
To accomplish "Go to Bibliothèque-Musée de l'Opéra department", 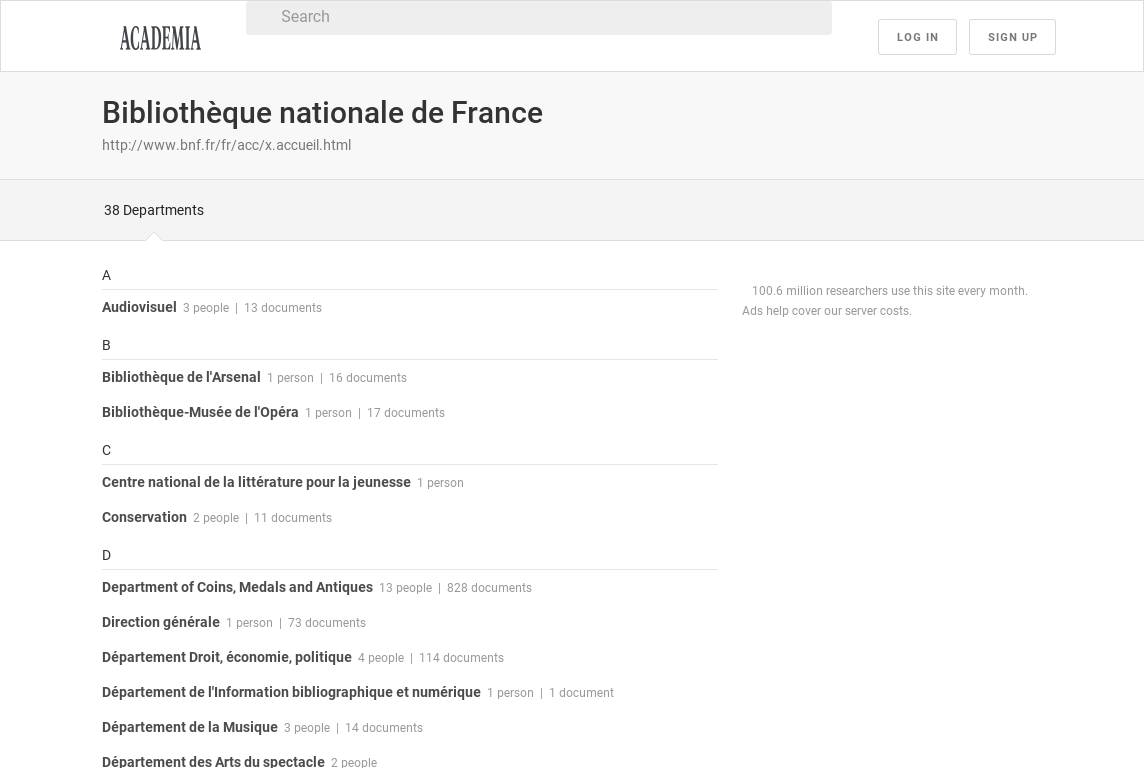I will (x=200, y=413).
